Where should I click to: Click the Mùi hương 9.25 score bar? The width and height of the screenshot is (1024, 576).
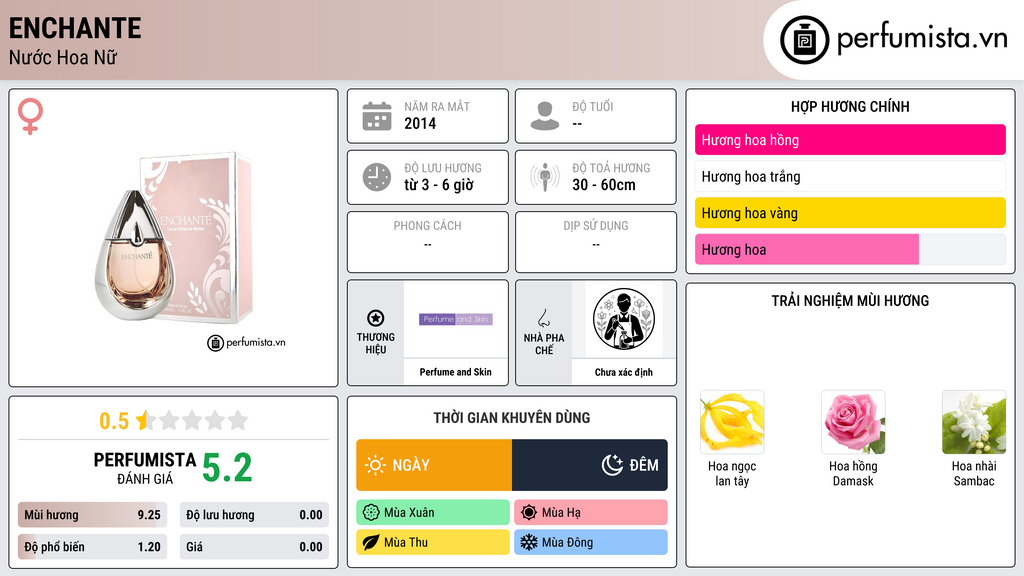[x=92, y=515]
